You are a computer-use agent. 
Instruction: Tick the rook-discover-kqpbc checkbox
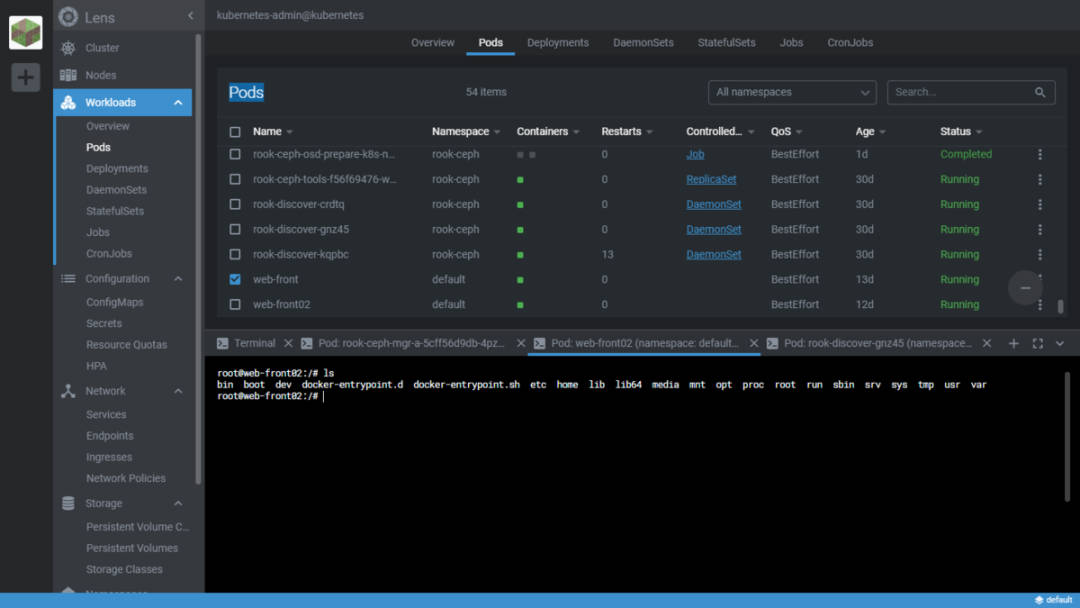pyautogui.click(x=235, y=254)
